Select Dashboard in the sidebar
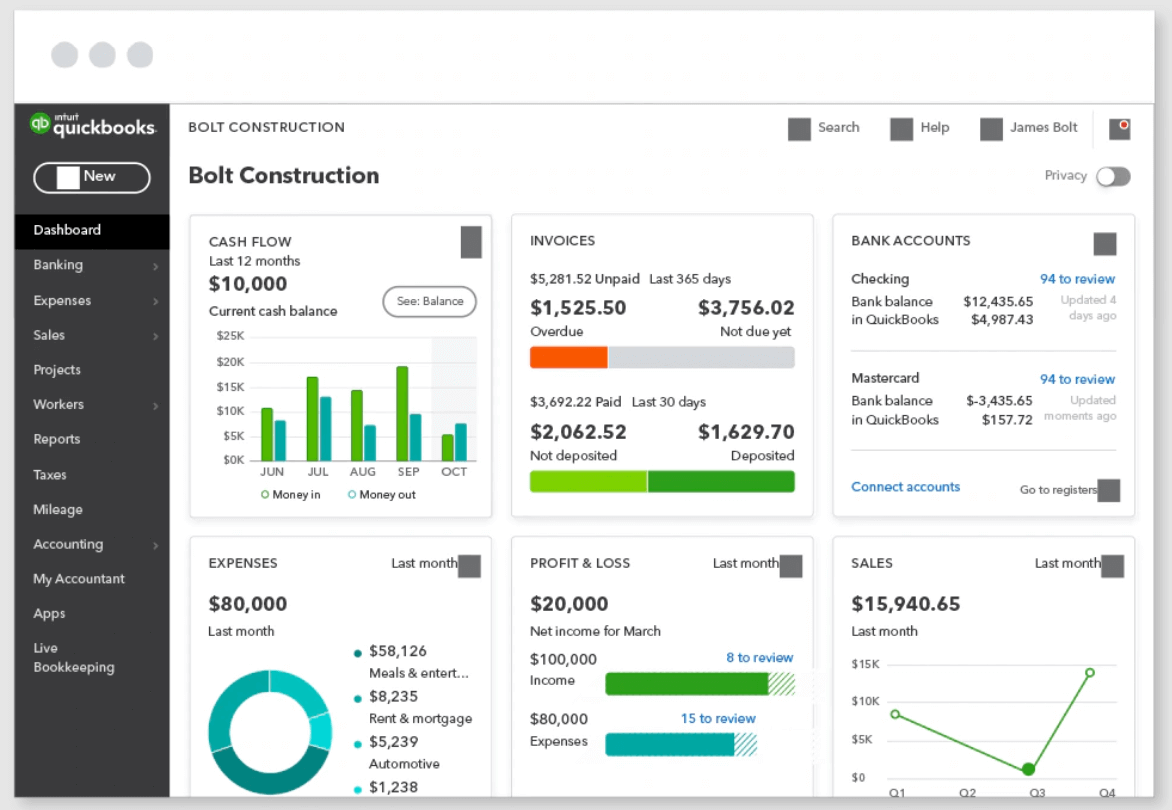 [x=92, y=230]
